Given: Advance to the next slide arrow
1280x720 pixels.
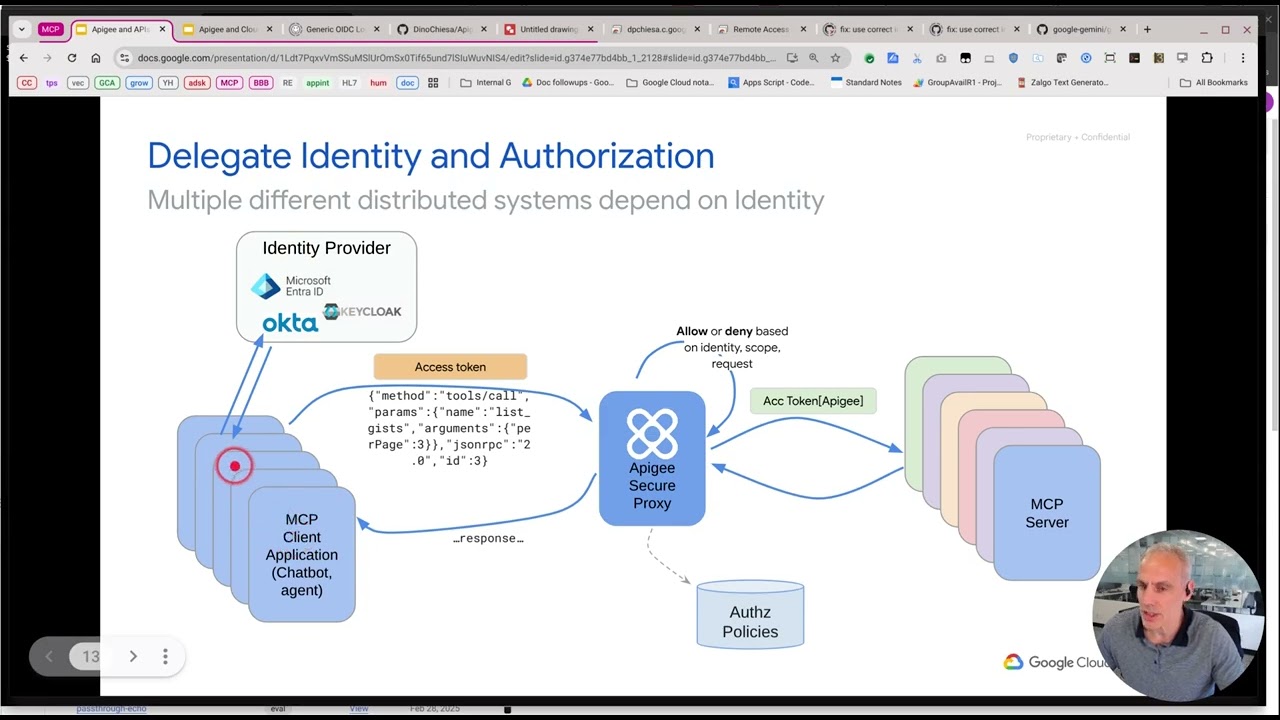Looking at the screenshot, I should [x=133, y=656].
